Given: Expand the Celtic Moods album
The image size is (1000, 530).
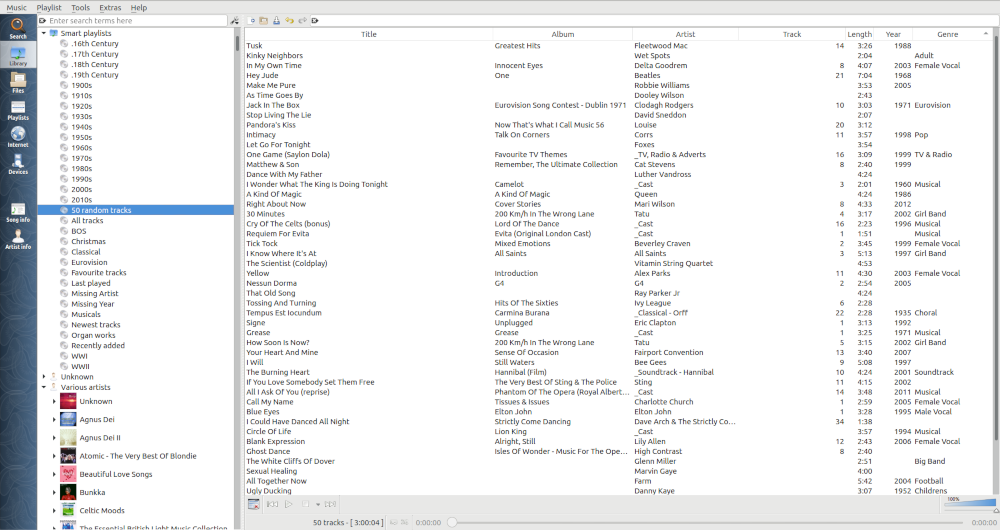Looking at the screenshot, I should tap(54, 511).
